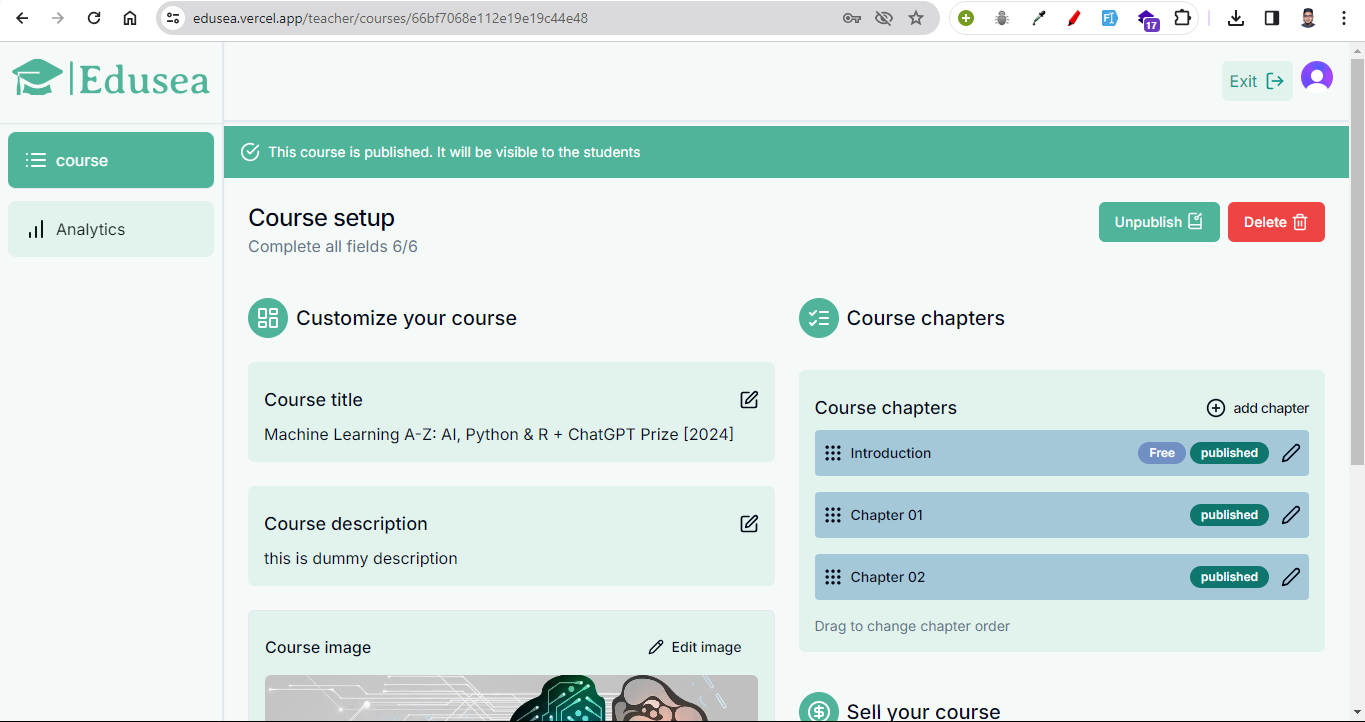This screenshot has width=1365, height=722.
Task: Click 'Complete all fields 6/6' text
Action: (333, 246)
